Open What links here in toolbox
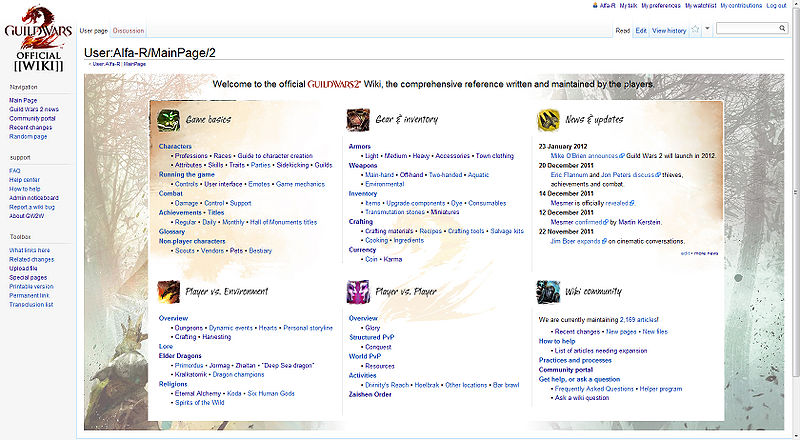Screen dimensions: 800x440 [30, 251]
